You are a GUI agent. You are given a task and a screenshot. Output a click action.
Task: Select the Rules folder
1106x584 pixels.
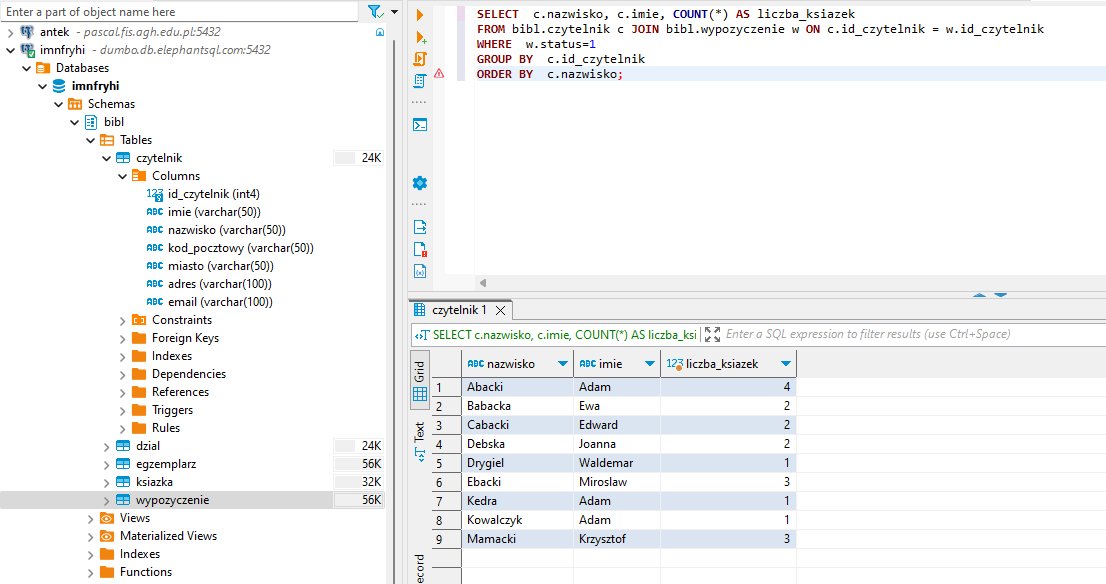click(166, 428)
